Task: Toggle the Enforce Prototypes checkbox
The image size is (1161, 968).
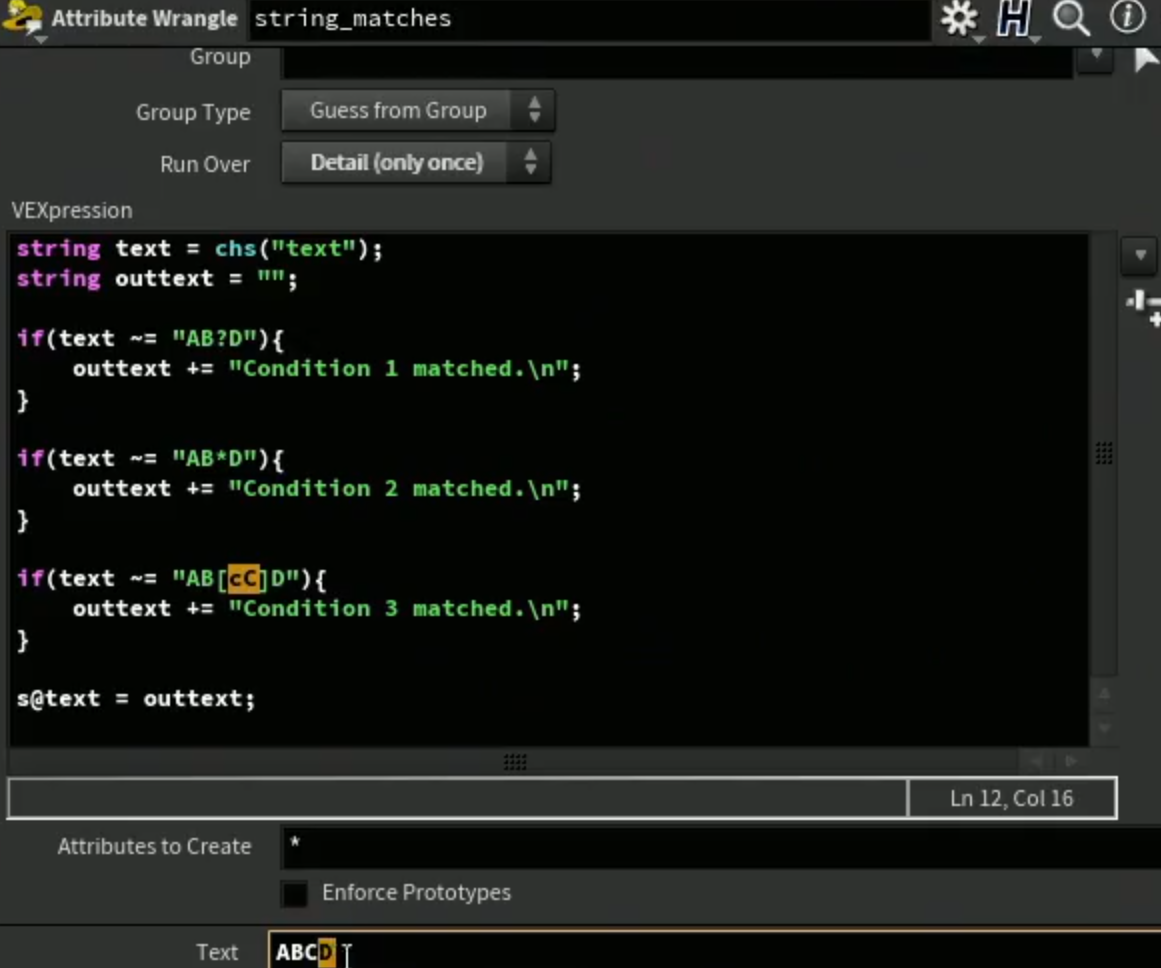Action: tap(294, 893)
